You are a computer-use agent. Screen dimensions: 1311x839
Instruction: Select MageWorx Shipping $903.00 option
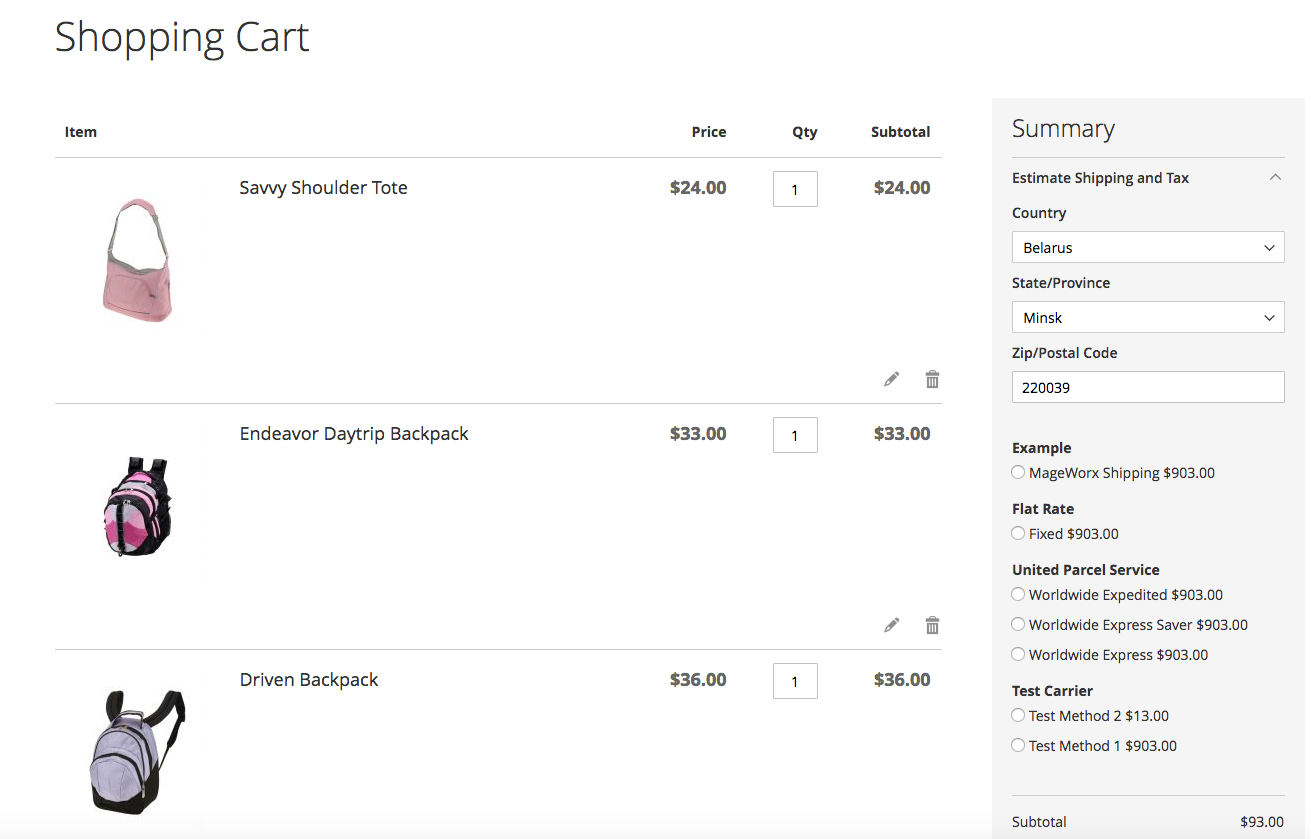(x=1018, y=472)
